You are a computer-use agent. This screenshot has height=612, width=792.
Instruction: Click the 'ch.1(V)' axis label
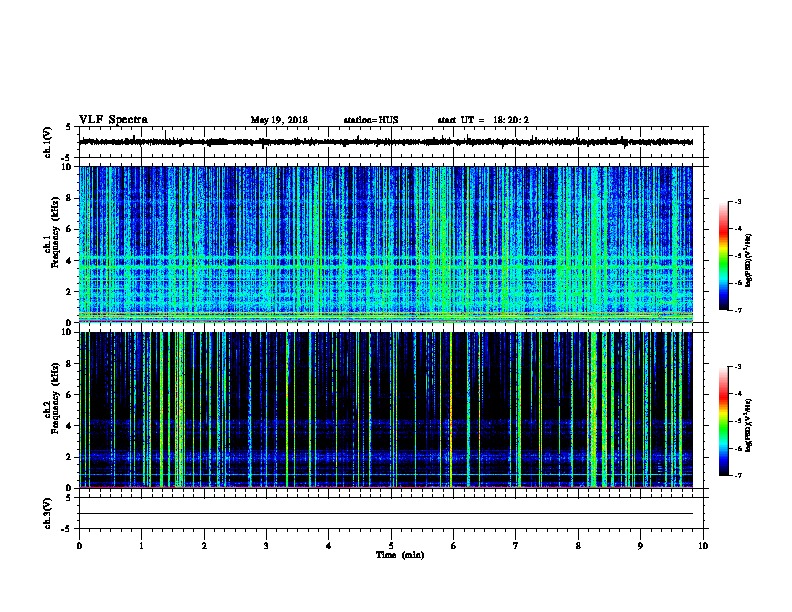[x=48, y=142]
